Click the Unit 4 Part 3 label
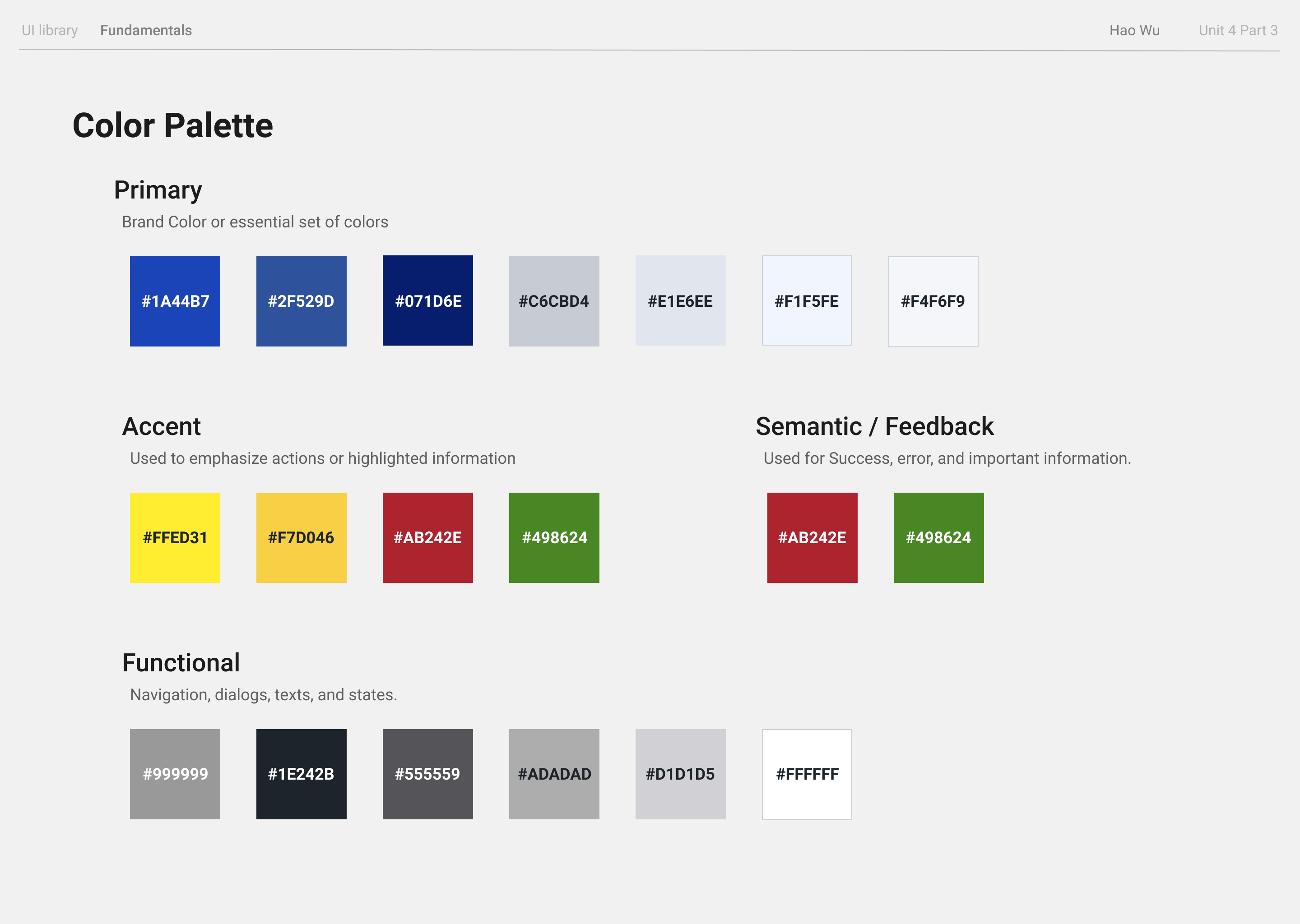The width and height of the screenshot is (1300, 924). (1238, 30)
